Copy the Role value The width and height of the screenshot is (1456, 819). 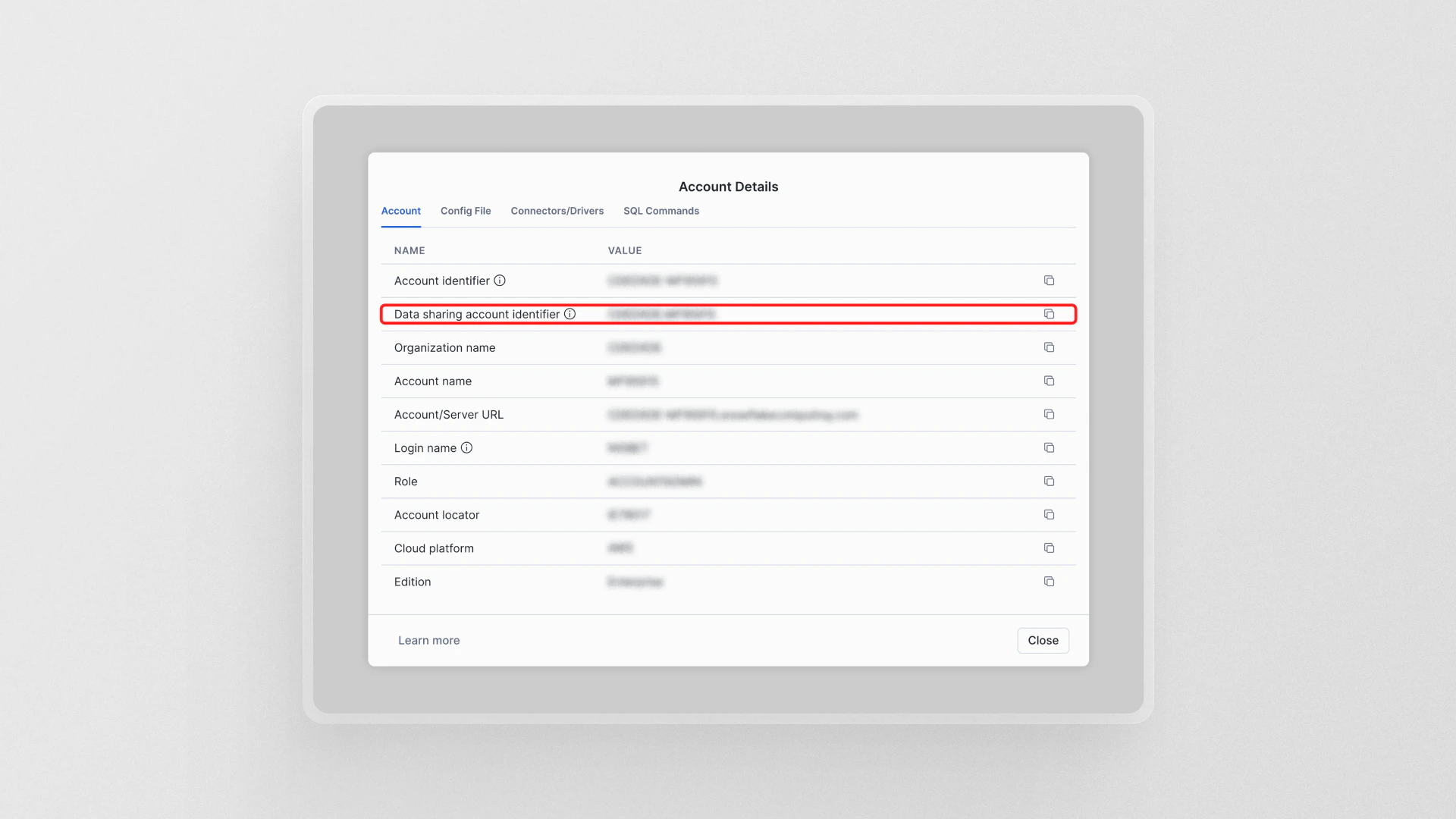[1050, 482]
